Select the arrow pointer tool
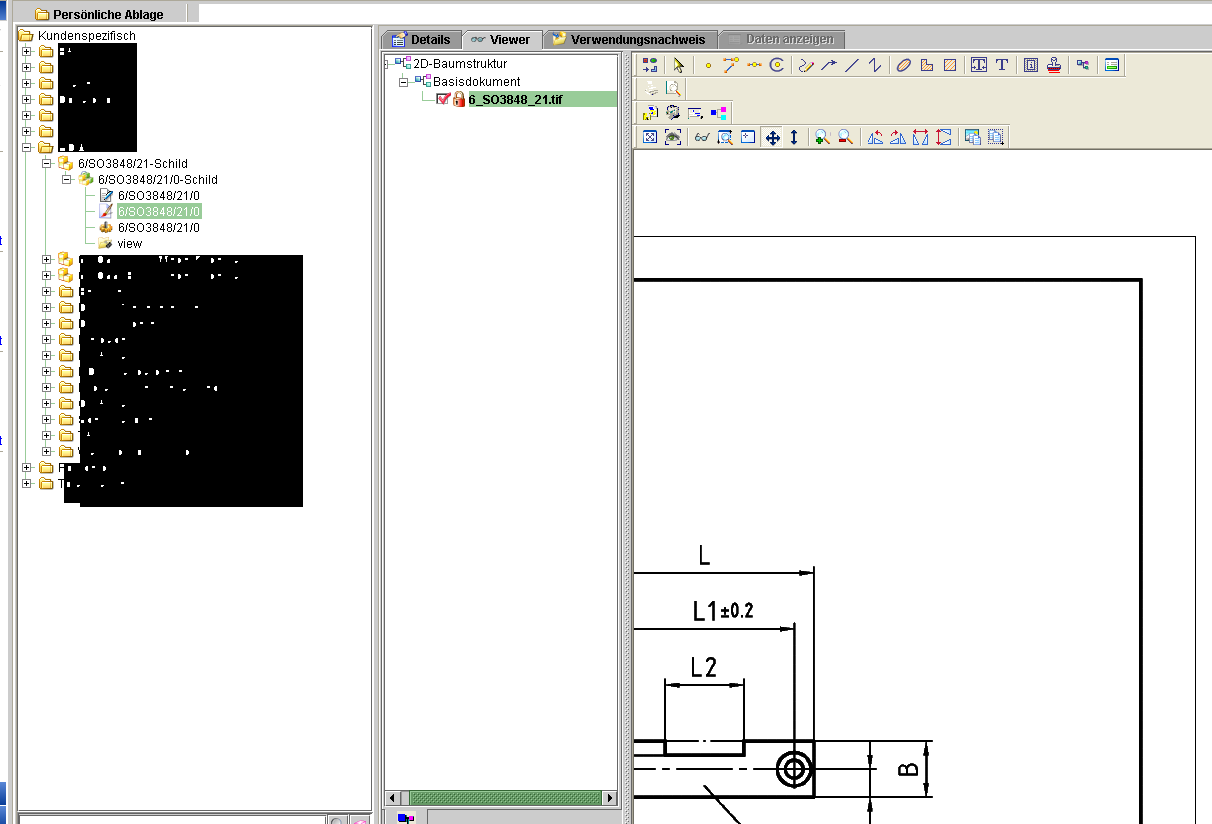 click(679, 65)
